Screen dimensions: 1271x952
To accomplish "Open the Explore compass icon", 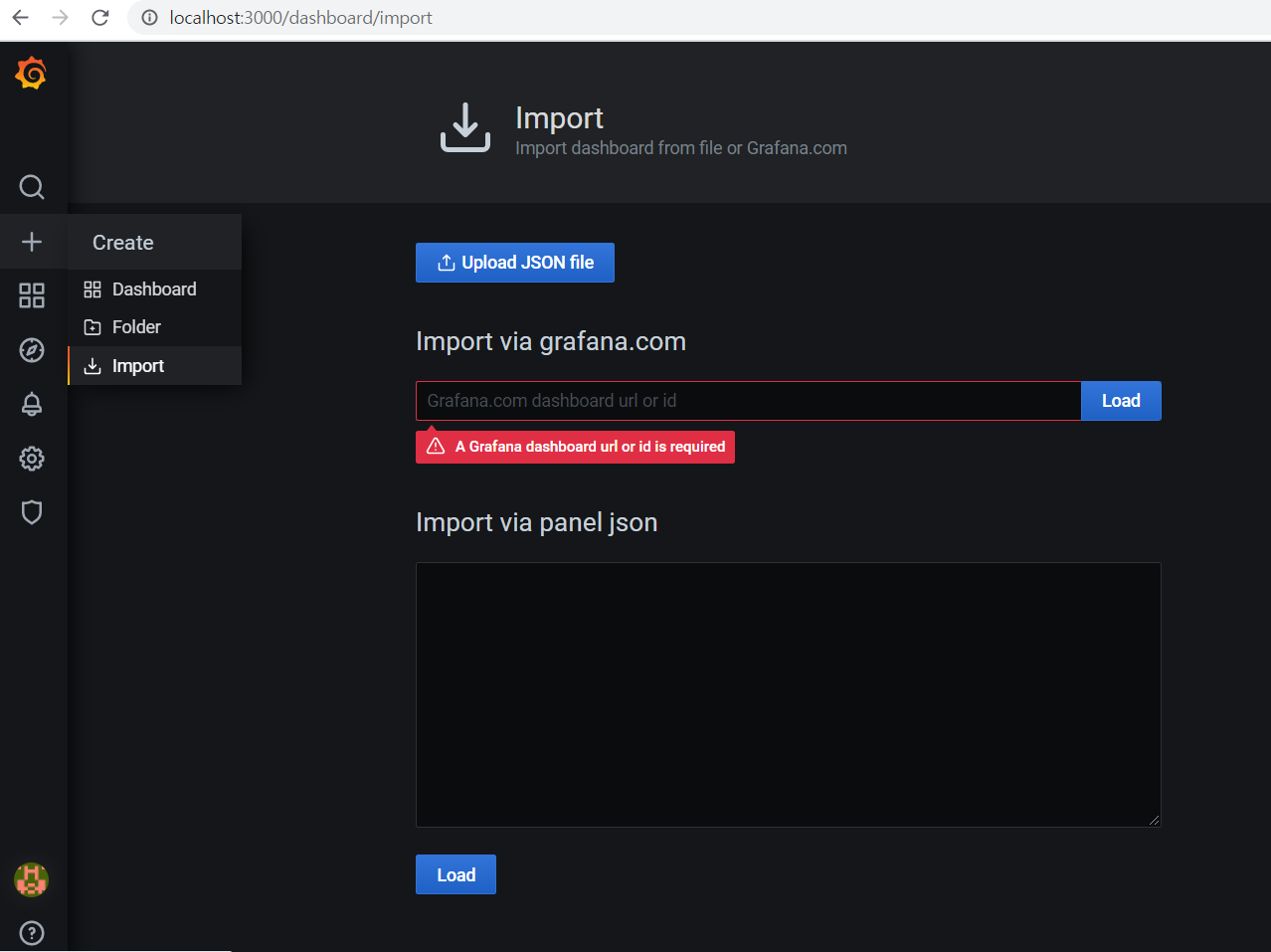I will [32, 350].
